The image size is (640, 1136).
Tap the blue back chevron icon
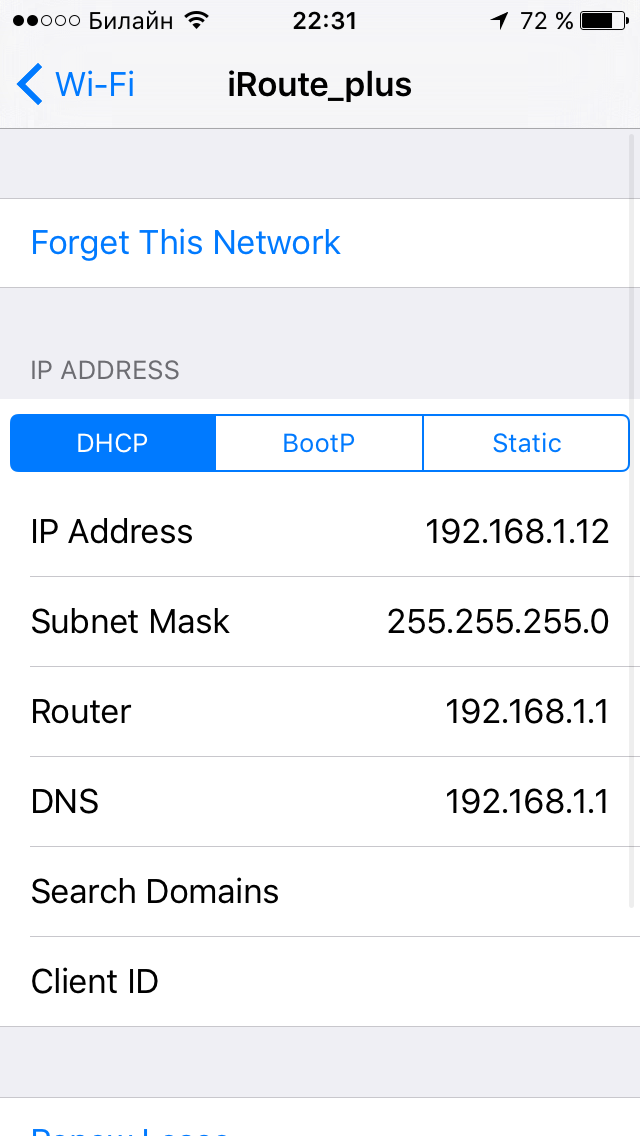pos(30,85)
